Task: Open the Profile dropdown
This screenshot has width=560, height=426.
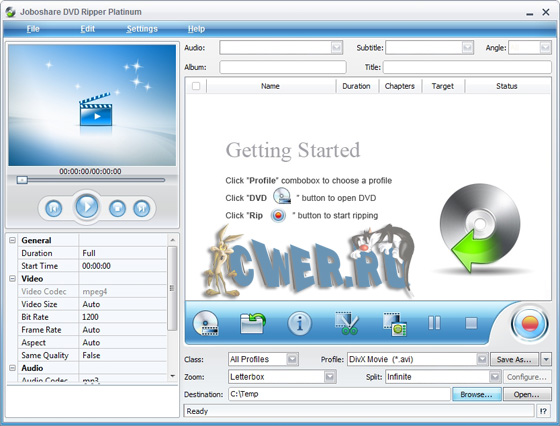Action: pyautogui.click(x=482, y=359)
